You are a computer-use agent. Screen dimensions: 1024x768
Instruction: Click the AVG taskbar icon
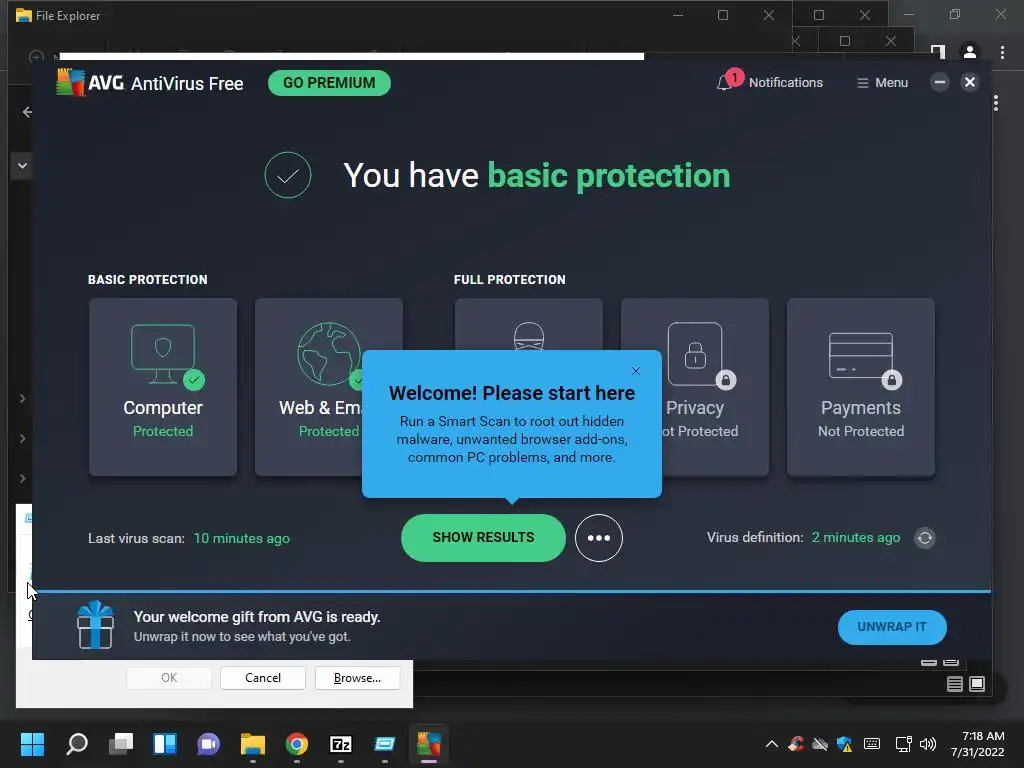[428, 744]
